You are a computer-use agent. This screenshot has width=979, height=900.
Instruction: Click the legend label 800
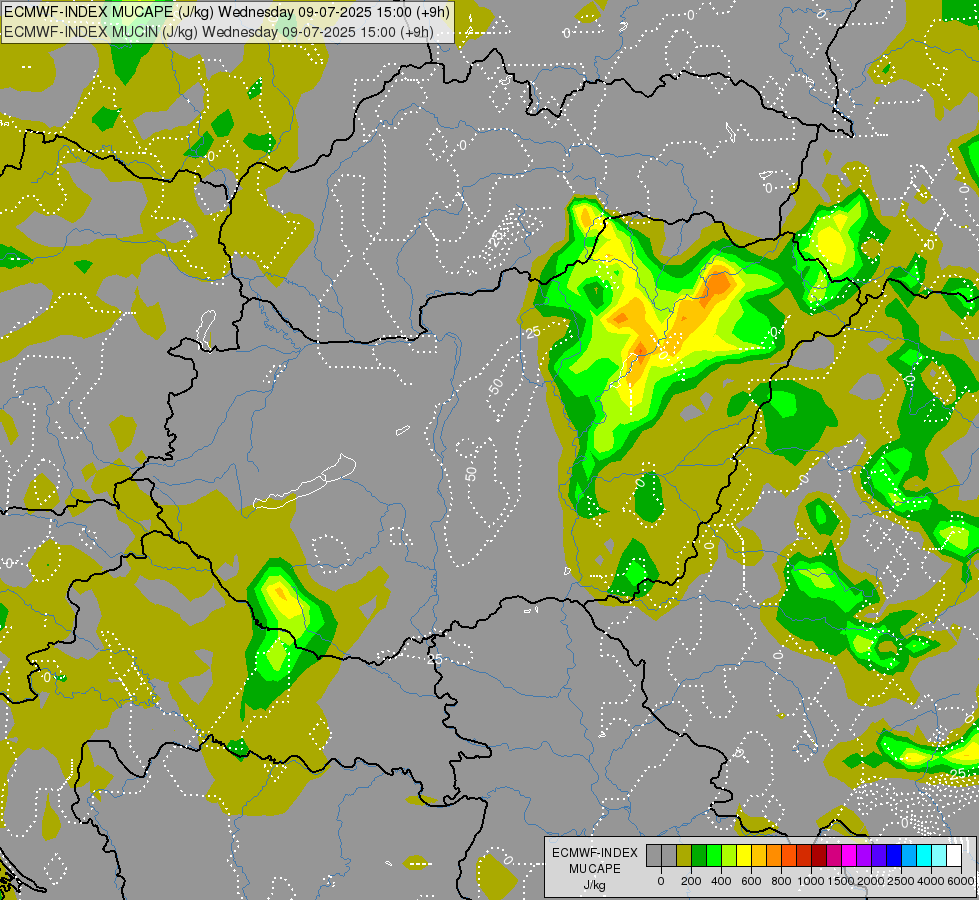coord(781,881)
